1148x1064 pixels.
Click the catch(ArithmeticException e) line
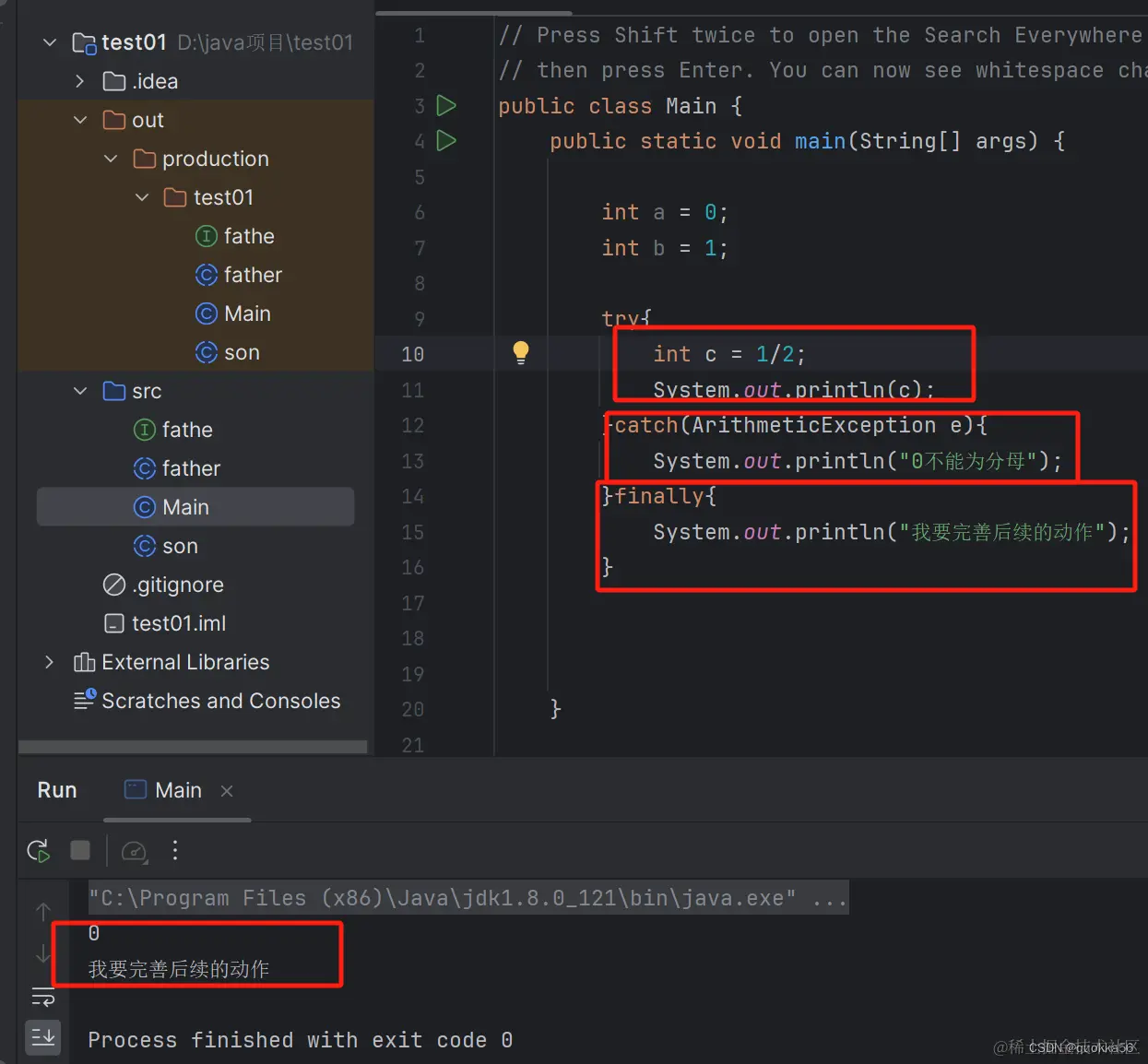794,425
